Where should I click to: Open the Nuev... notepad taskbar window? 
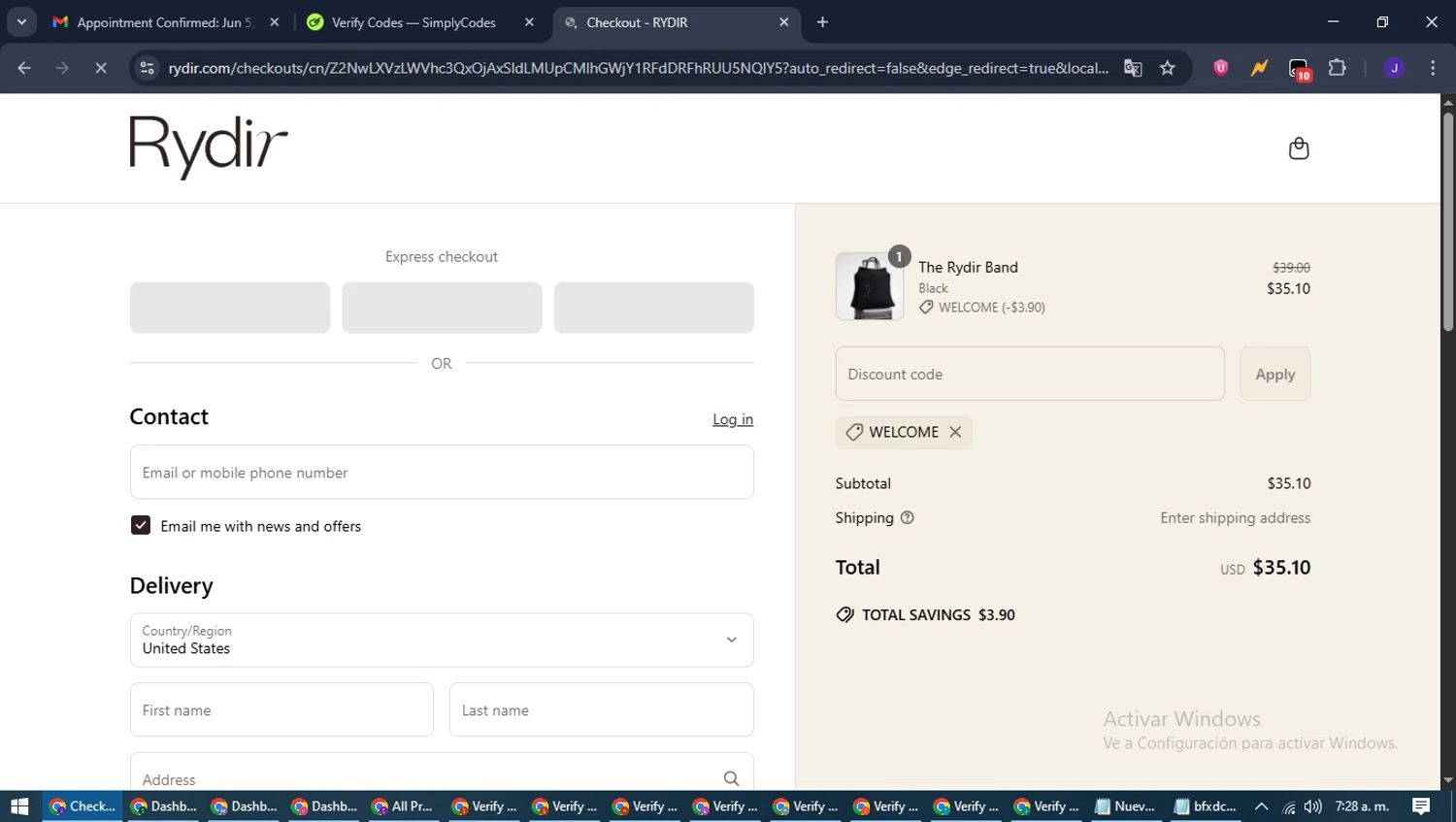pyautogui.click(x=1126, y=806)
